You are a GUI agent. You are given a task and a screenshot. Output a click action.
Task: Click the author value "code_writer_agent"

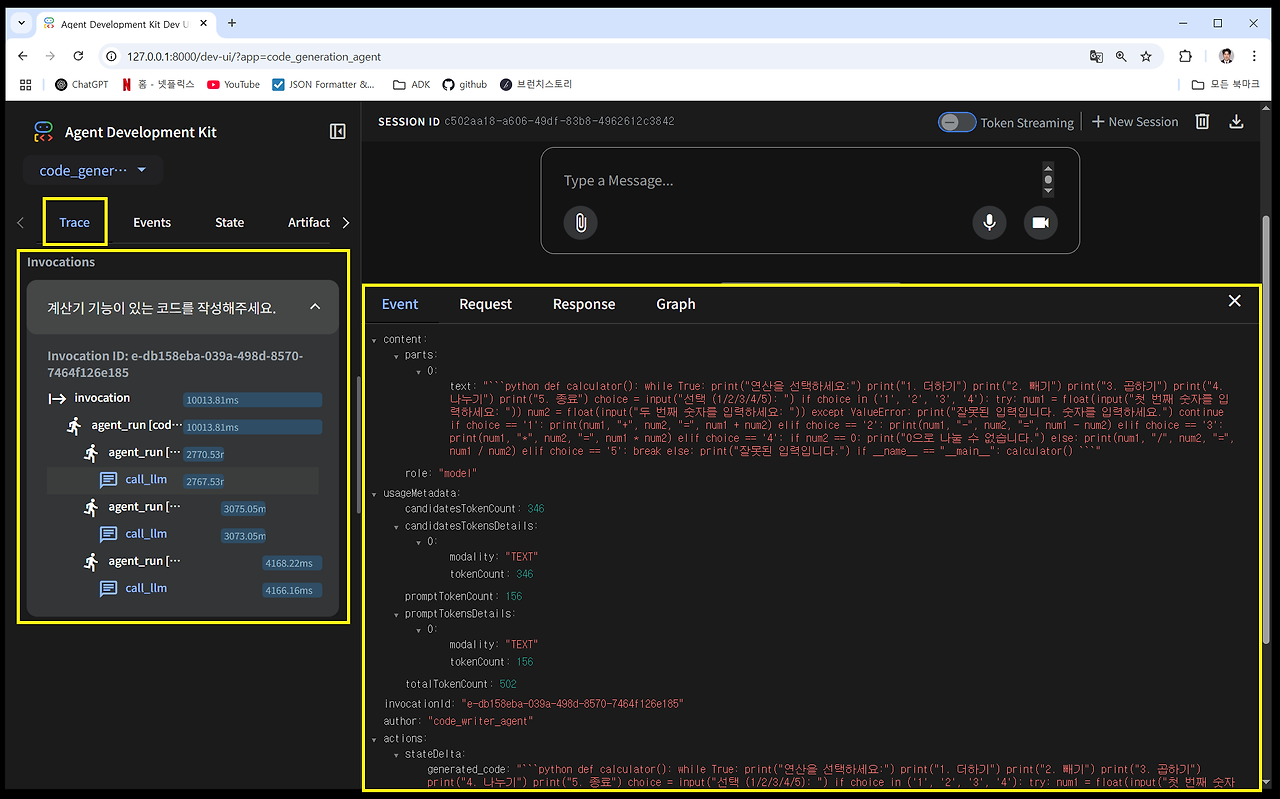[x=480, y=721]
